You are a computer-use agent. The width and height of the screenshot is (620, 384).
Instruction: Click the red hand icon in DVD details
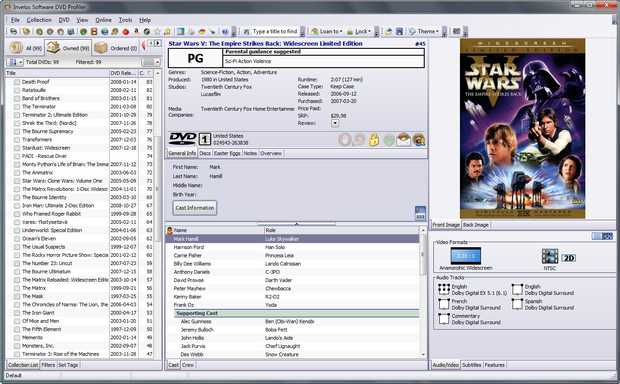click(x=345, y=140)
